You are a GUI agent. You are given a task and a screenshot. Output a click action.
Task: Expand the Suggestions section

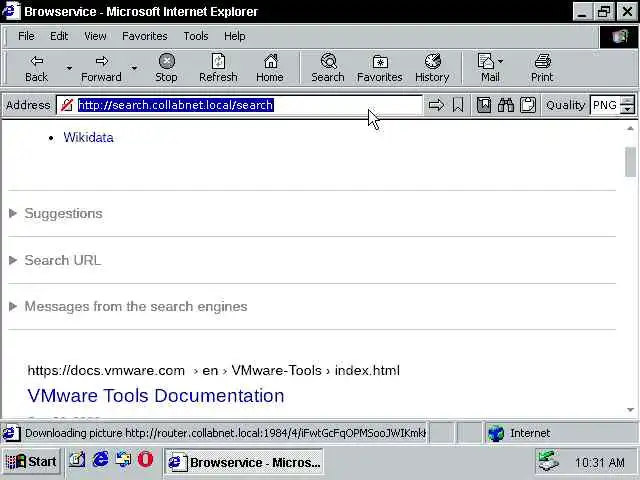coord(56,213)
